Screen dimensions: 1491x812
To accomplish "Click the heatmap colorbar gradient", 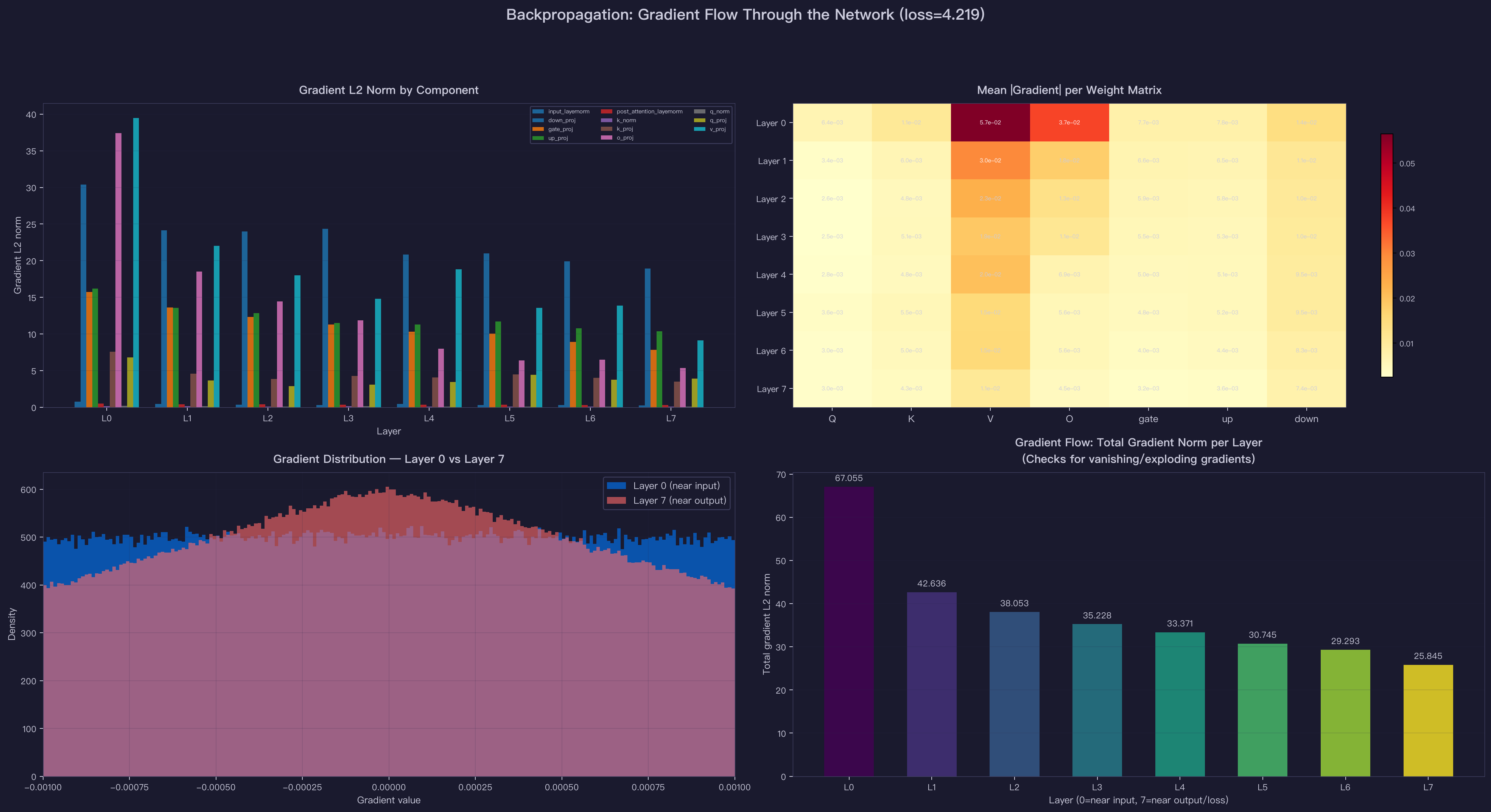I will pyautogui.click(x=1386, y=256).
